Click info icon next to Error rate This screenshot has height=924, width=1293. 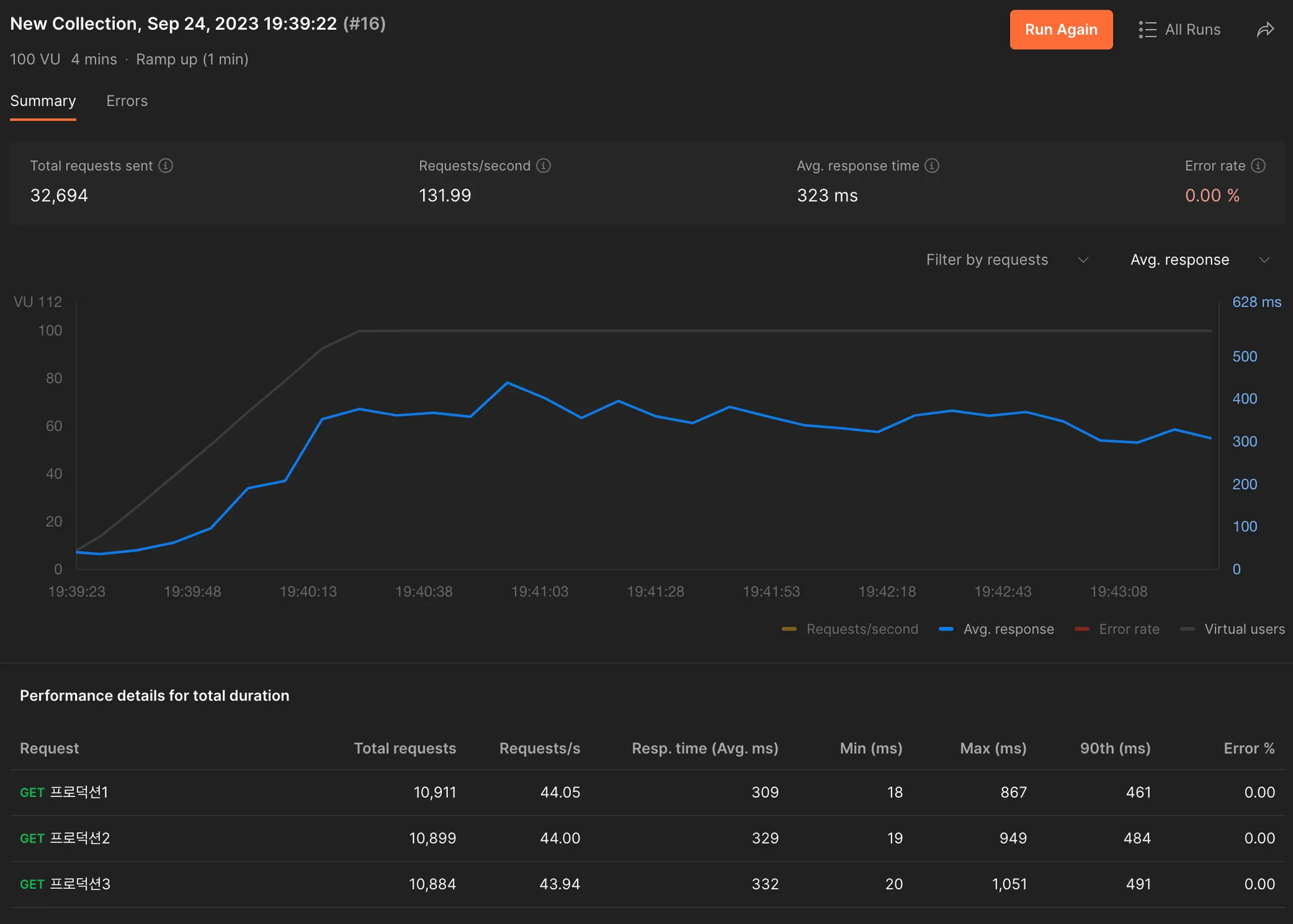1258,165
